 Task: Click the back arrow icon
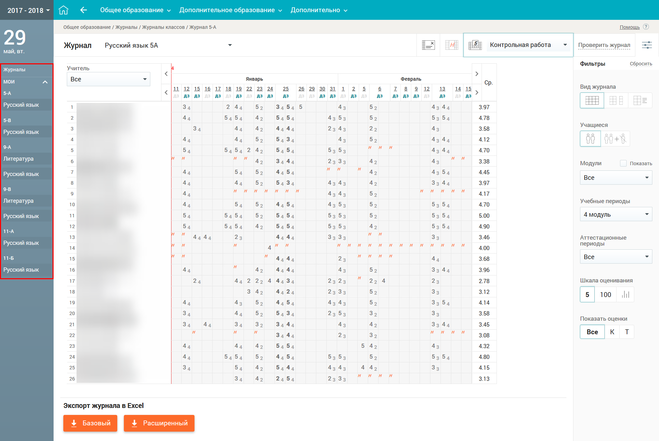pyautogui.click(x=84, y=9)
